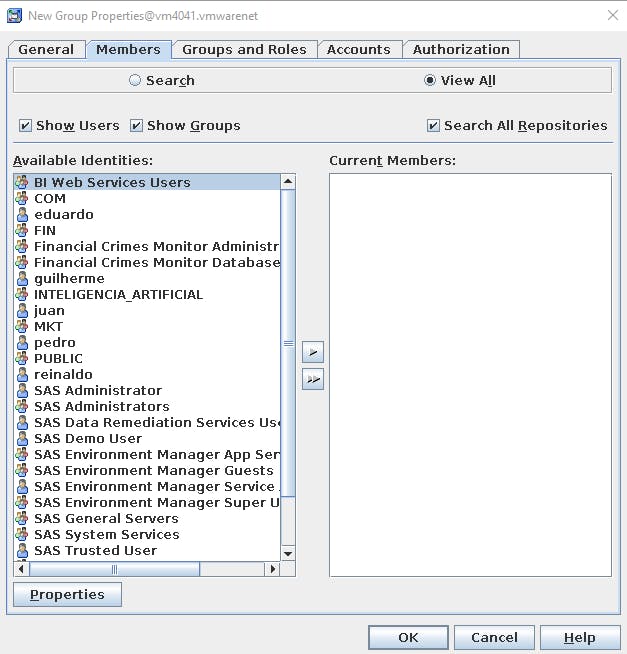This screenshot has height=654, width=627.
Task: Click the group icon for Financial Crimes Monitor Administr
Action: click(22, 246)
